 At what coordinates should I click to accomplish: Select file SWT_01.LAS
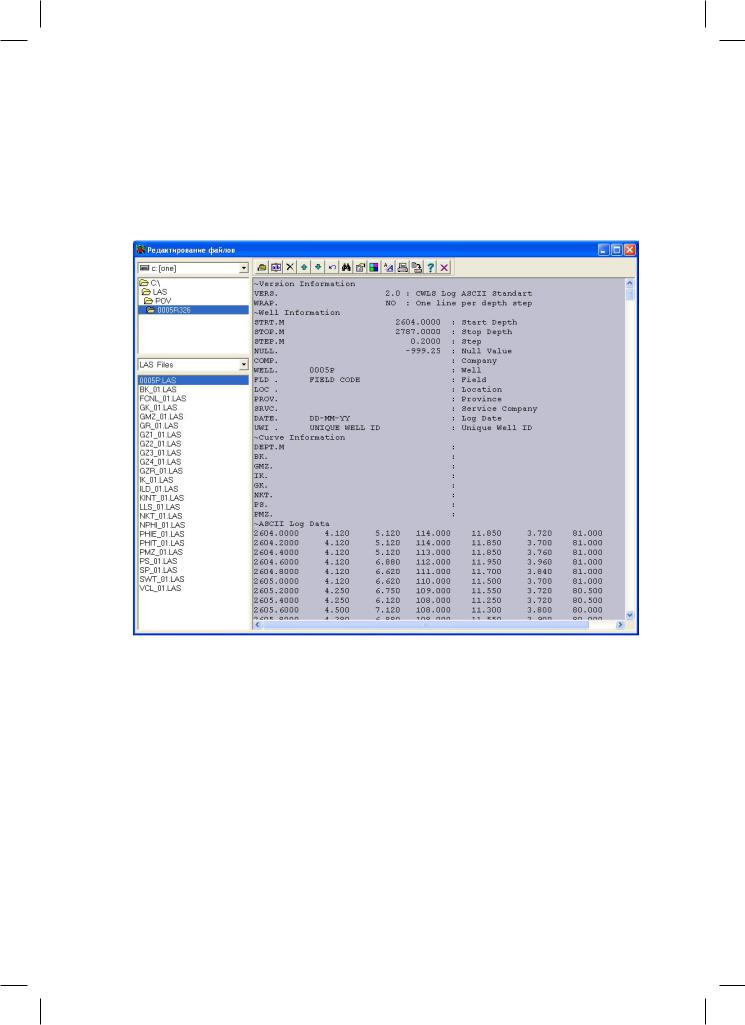[161, 580]
